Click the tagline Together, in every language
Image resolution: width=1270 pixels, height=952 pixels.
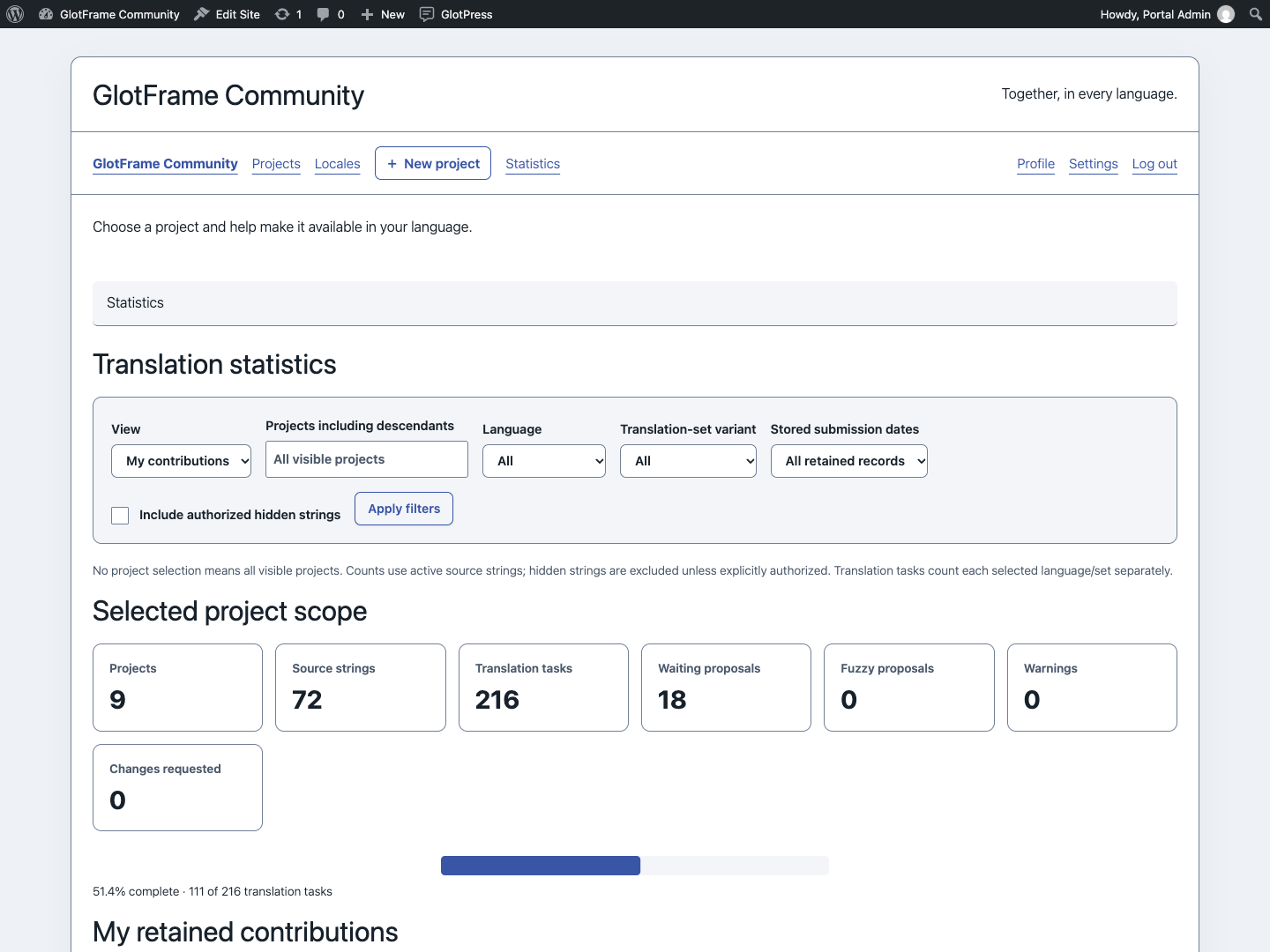(x=1089, y=93)
